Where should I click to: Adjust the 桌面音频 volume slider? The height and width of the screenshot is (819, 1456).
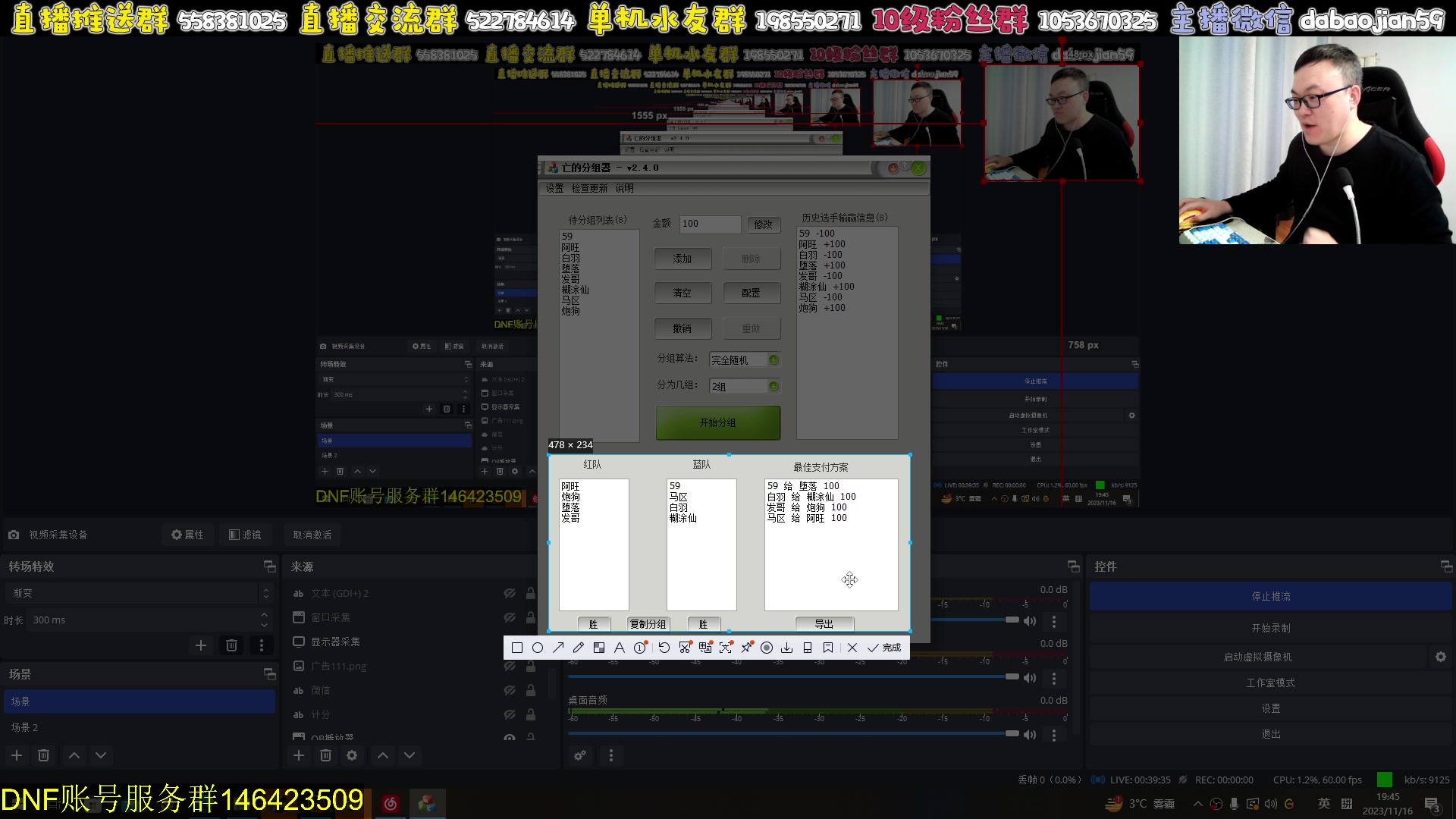793,733
